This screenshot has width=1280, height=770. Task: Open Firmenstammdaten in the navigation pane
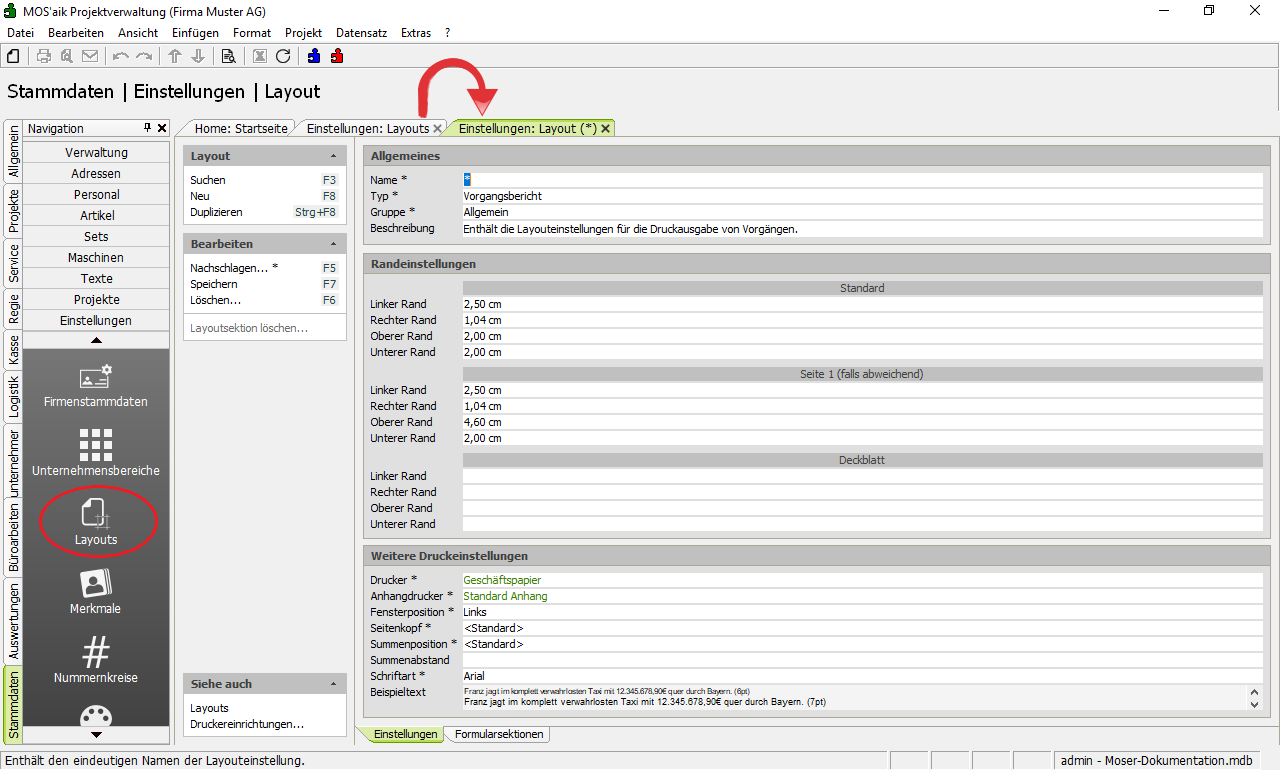click(96, 386)
